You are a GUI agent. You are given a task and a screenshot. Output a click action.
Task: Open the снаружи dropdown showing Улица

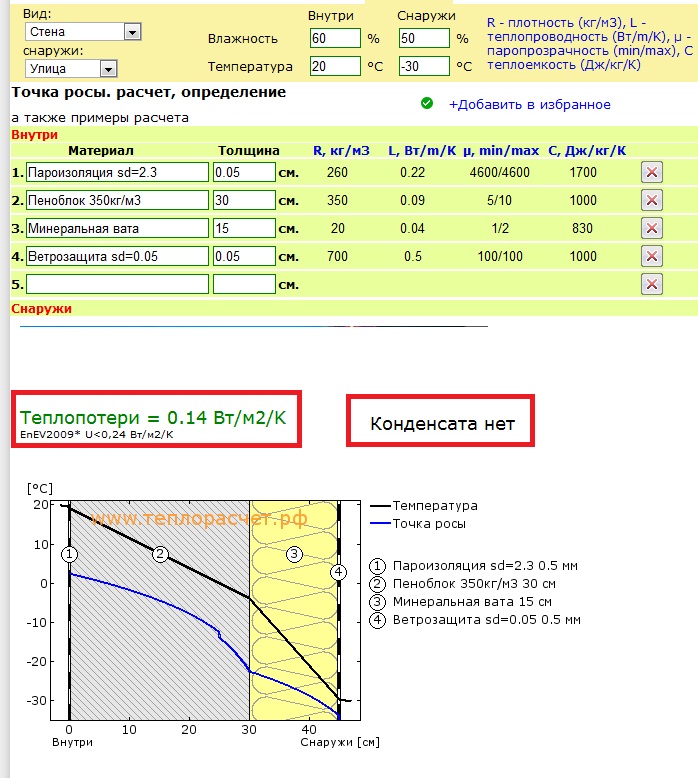71,68
